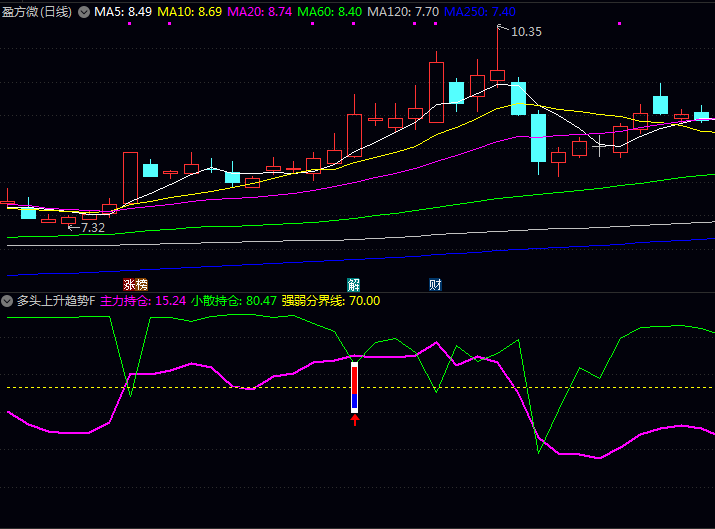Open the 盈方微(日线) chart title
This screenshot has height=529, width=715.
pos(38,12)
